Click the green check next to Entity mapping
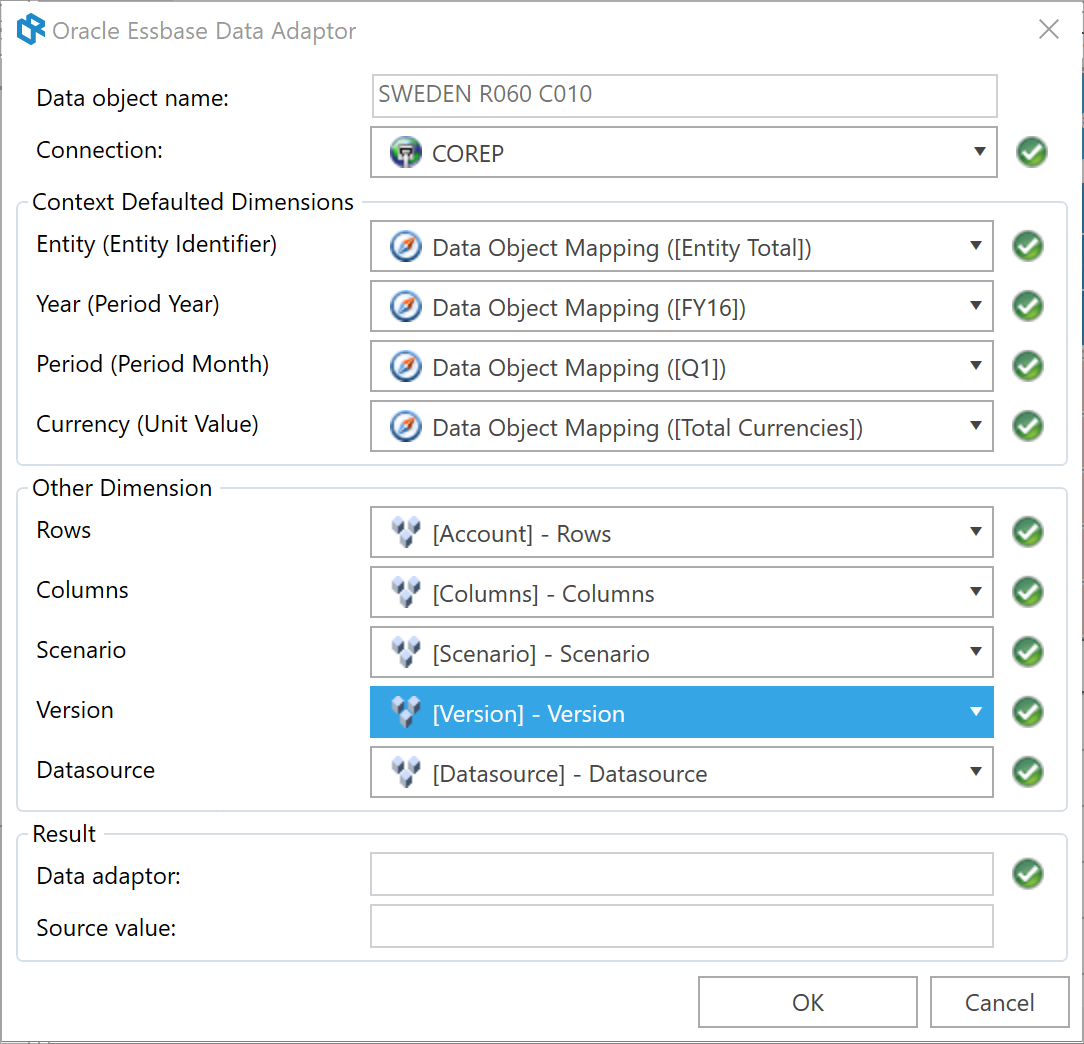1084x1044 pixels. (1028, 246)
